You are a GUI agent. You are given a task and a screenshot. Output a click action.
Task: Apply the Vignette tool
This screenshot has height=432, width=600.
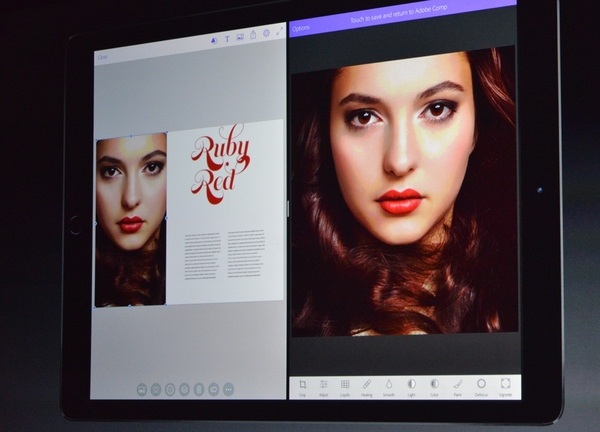(x=505, y=386)
